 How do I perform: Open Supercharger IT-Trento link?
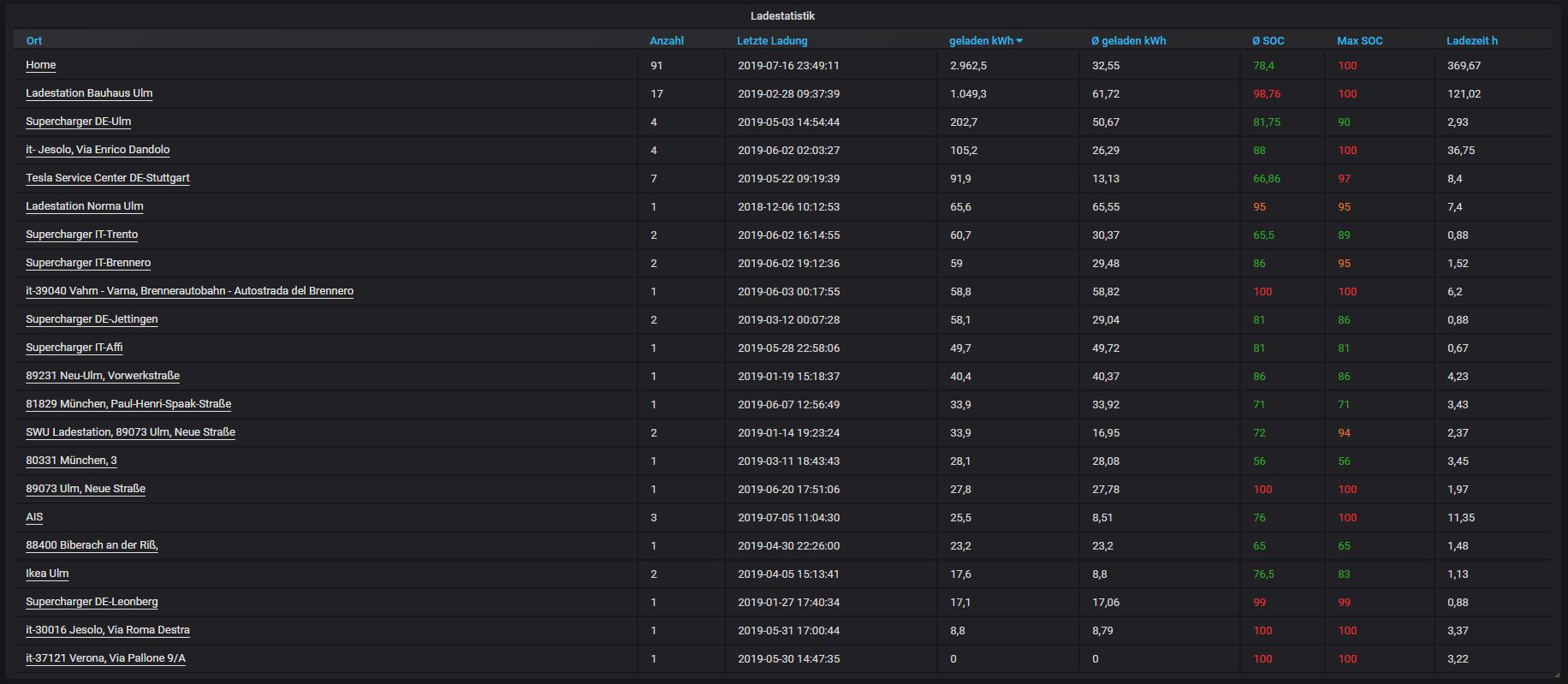coord(82,235)
